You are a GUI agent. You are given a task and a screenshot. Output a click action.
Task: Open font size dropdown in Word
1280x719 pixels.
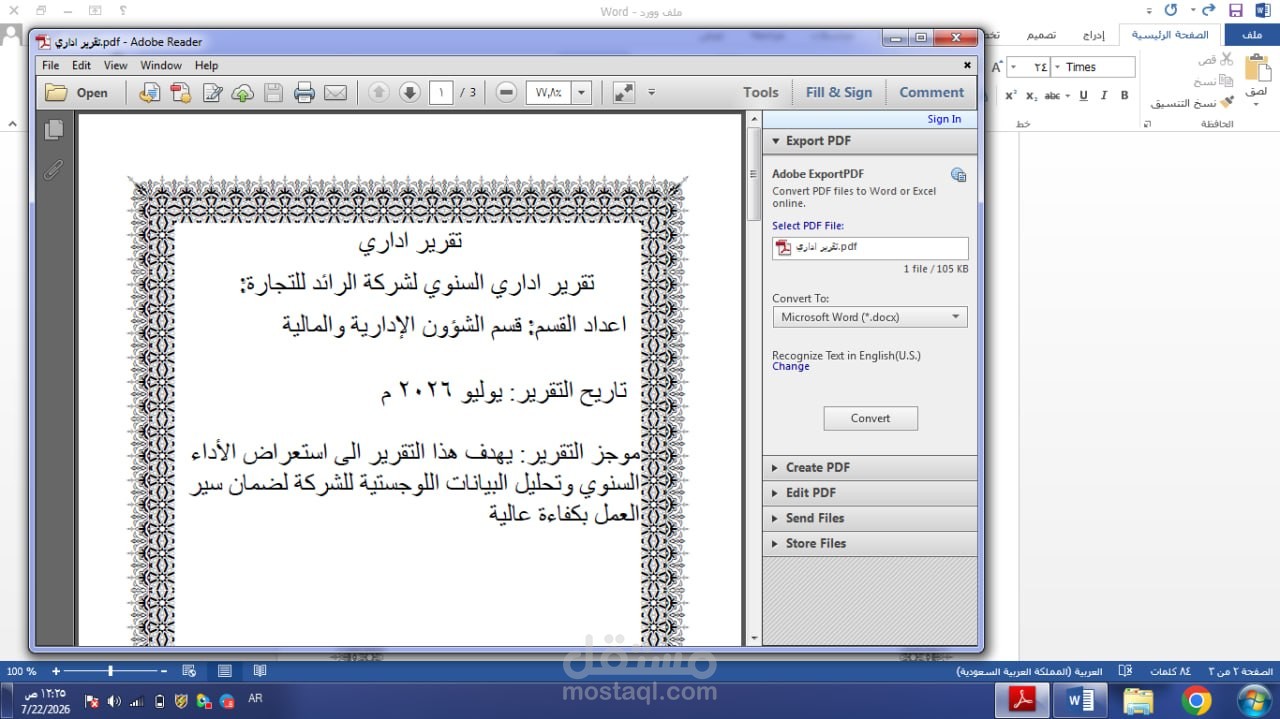click(1012, 67)
